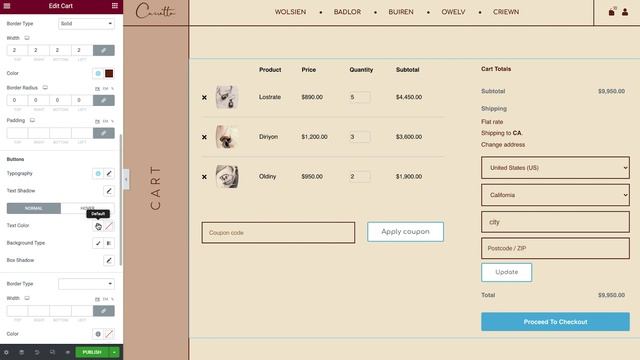
Task: Switch to the Normal state tab
Action: [x=34, y=208]
